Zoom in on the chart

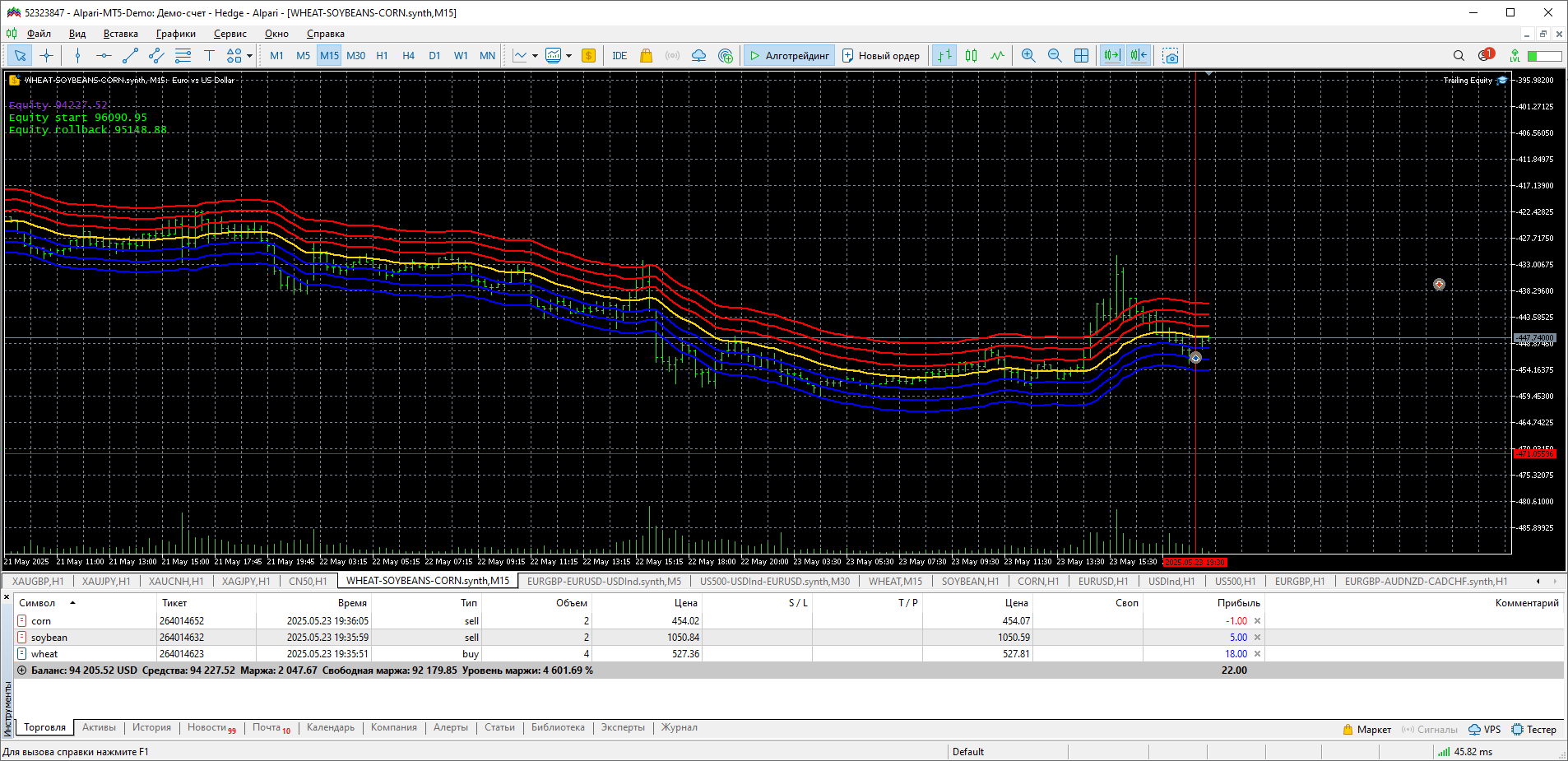click(x=1028, y=56)
